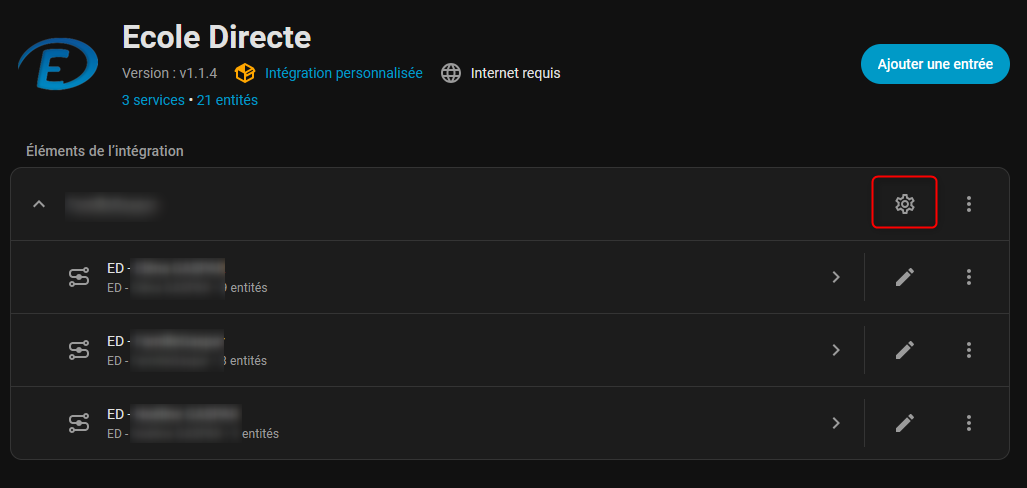The width and height of the screenshot is (1027, 488).
Task: Edit the second ED service entry
Action: point(904,350)
